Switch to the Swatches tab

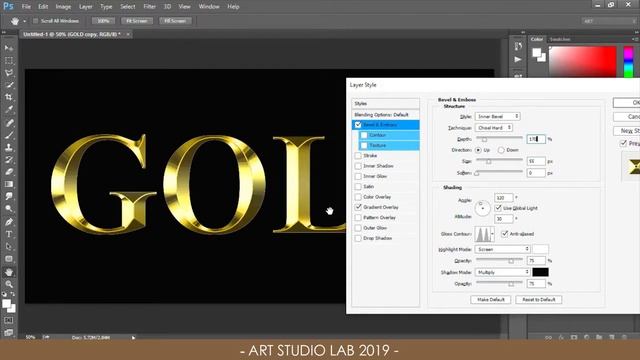pyautogui.click(x=560, y=39)
